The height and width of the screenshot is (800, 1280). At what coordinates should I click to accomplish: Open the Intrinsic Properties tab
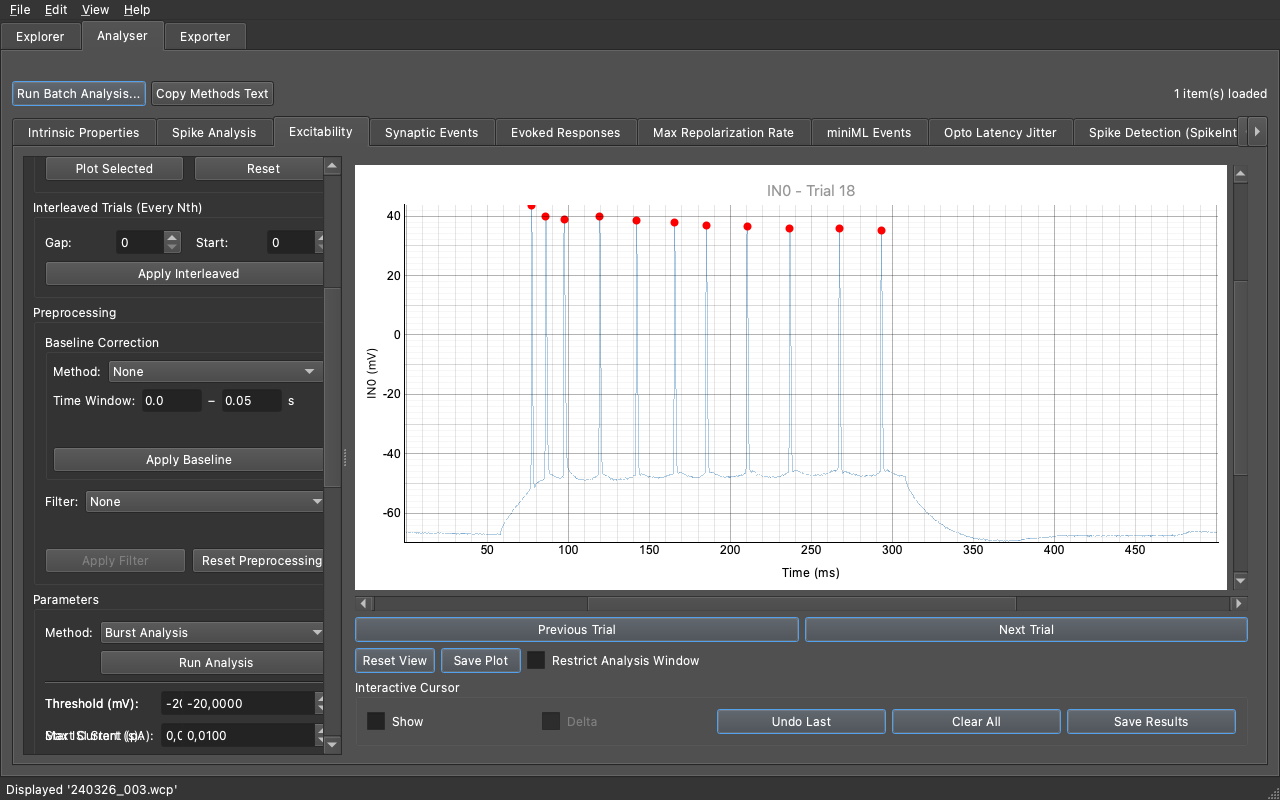[84, 132]
